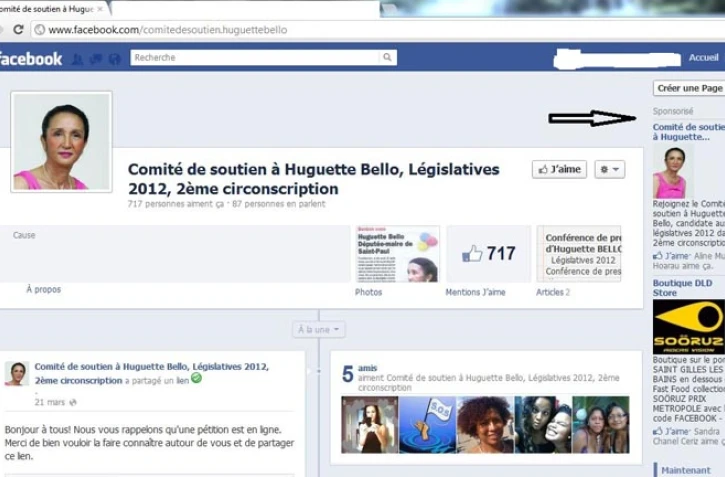Click the Articles 2 label
The image size is (725, 477).
click(x=553, y=292)
